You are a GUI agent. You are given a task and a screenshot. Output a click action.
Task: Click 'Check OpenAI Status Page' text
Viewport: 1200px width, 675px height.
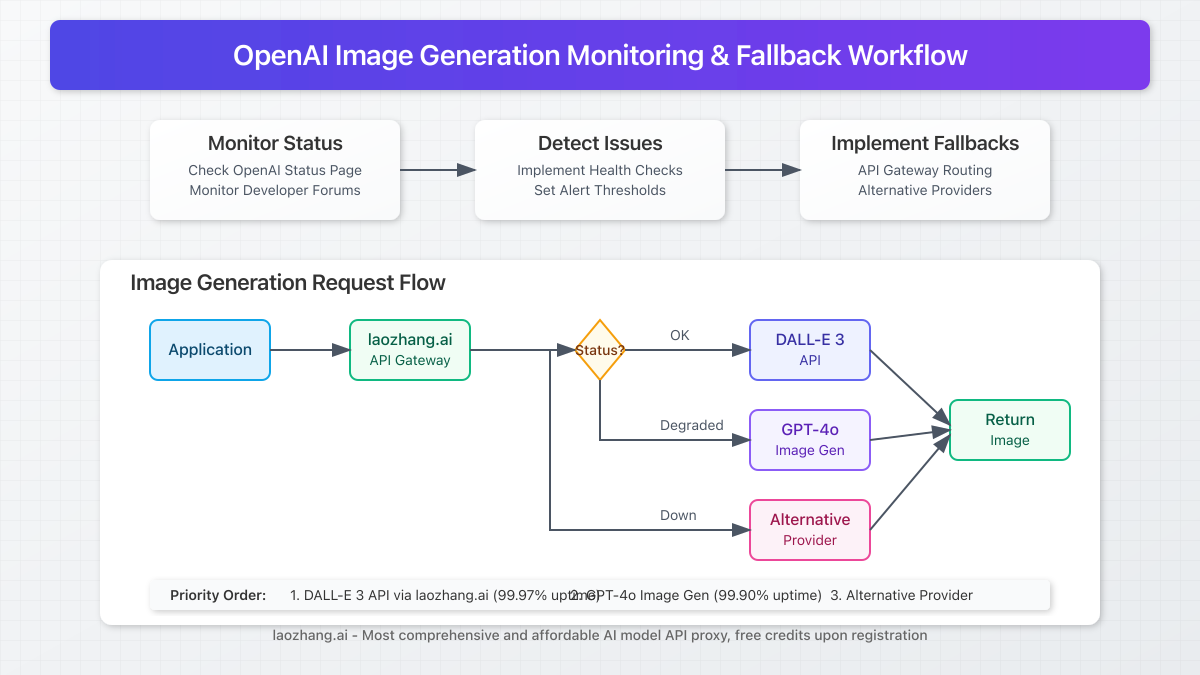275,170
